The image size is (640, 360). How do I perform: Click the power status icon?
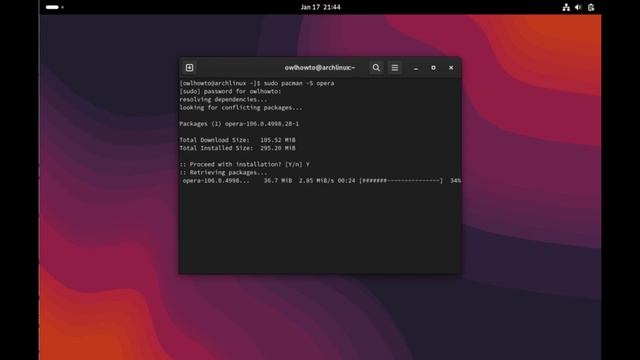[x=591, y=7]
